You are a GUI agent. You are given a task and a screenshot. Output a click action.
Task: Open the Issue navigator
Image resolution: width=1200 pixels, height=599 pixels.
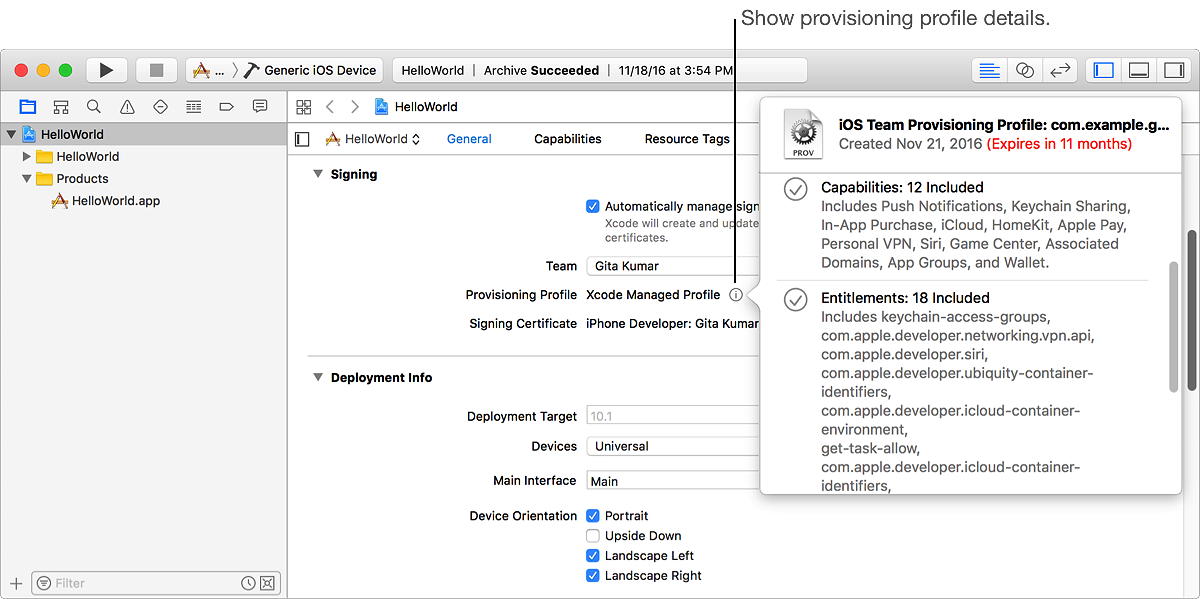tap(127, 106)
